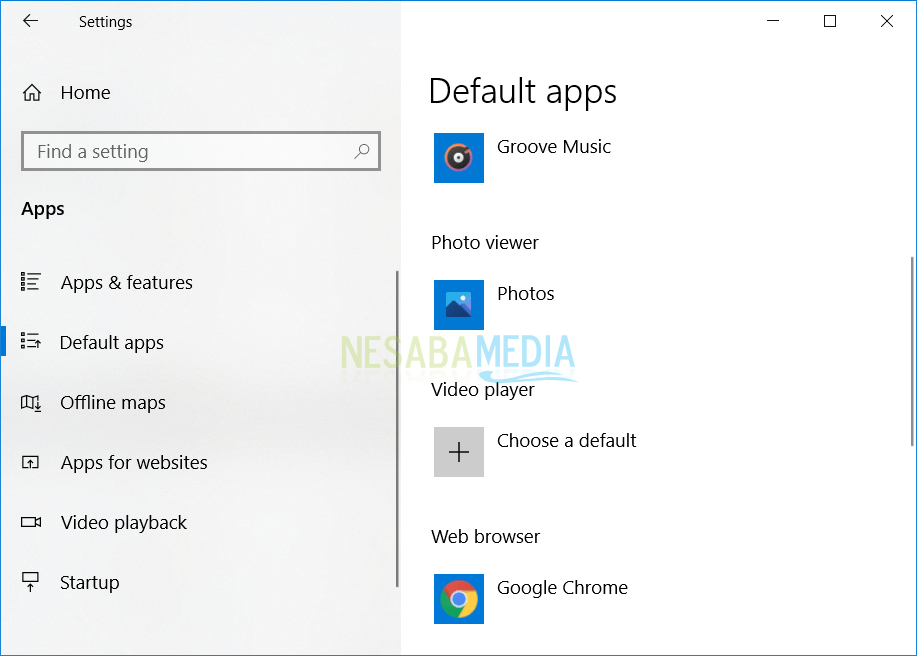
Task: Maximize the Settings window
Action: [x=830, y=21]
